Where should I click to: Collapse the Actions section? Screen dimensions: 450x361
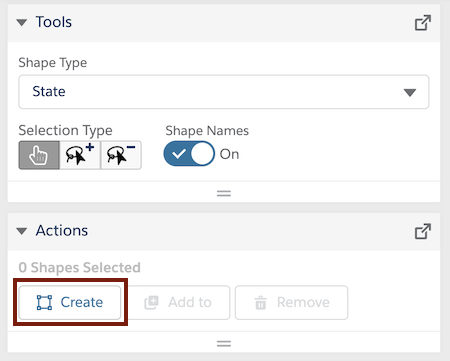click(x=22, y=231)
